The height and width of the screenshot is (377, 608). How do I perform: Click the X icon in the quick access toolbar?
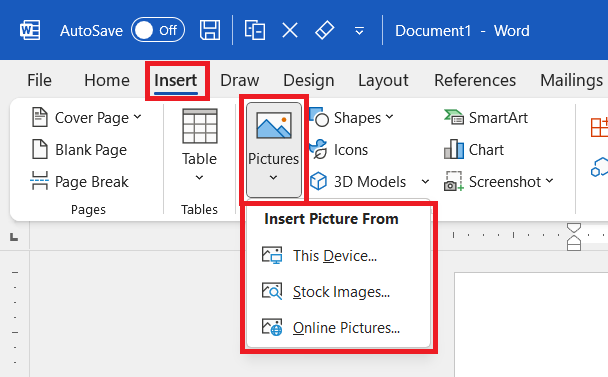(290, 30)
